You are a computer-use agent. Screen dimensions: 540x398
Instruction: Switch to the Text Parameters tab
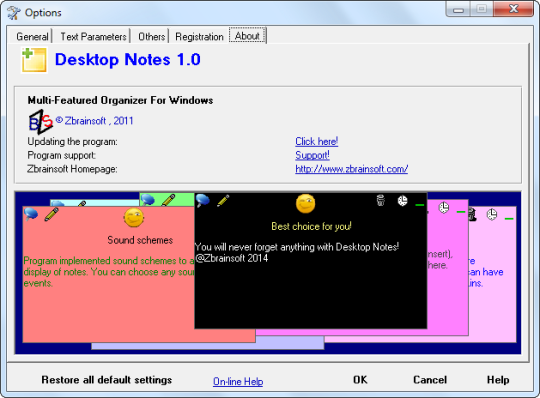[93, 36]
